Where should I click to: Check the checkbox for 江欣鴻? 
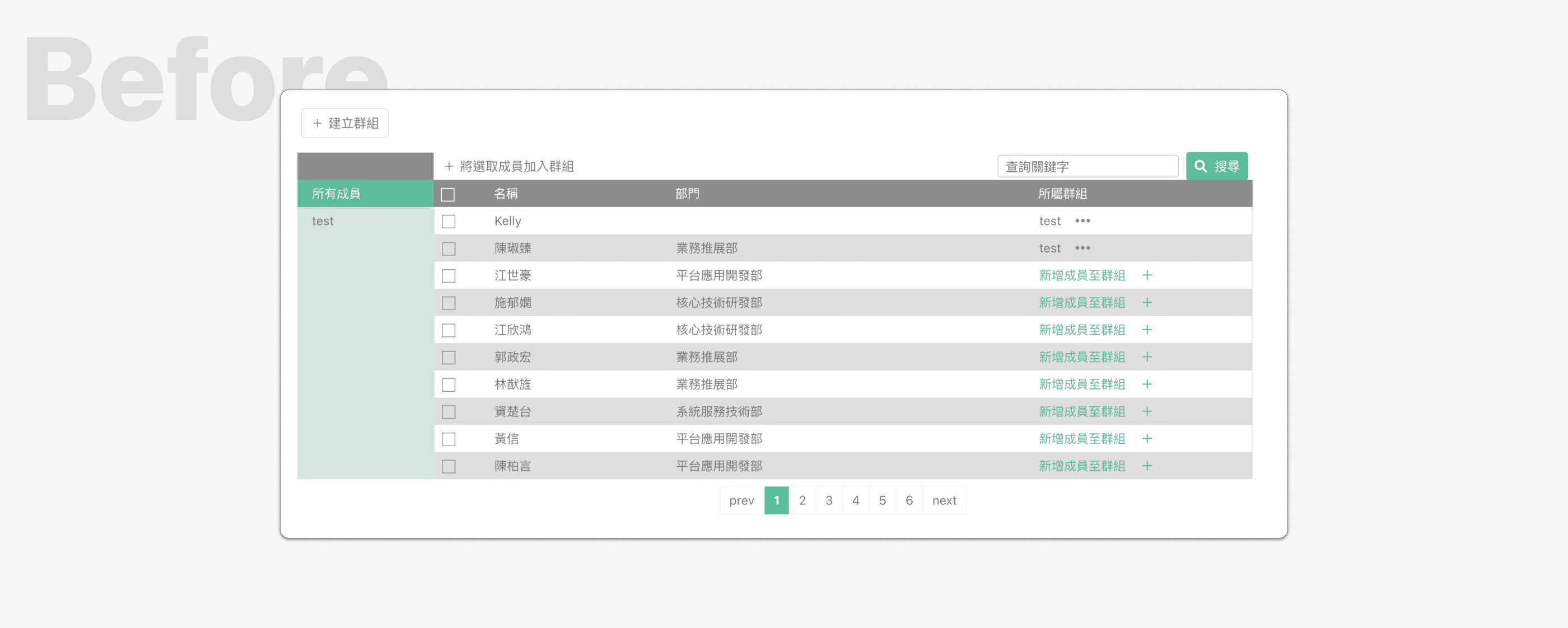[449, 330]
